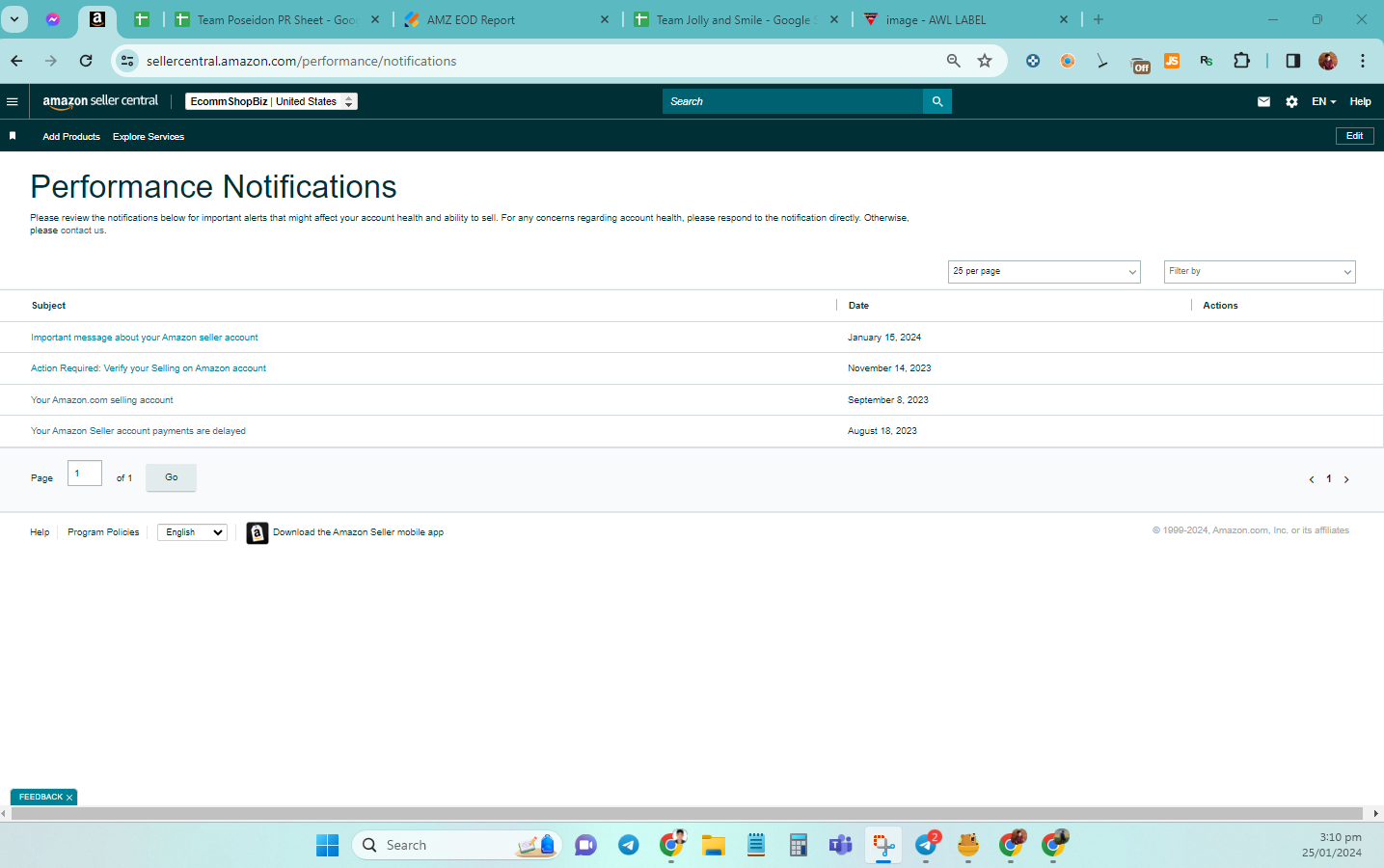
Task: Expand the Filter by dropdown
Action: pos(1260,272)
